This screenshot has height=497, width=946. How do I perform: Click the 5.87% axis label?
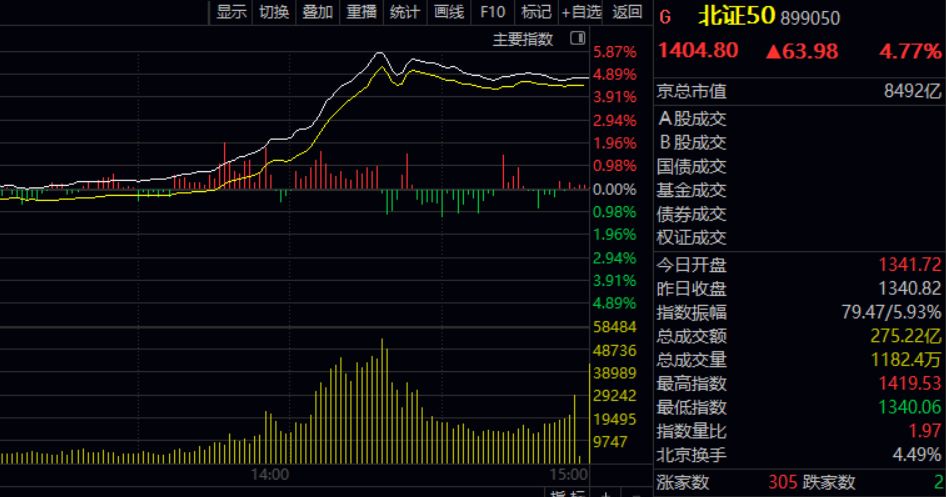[614, 52]
